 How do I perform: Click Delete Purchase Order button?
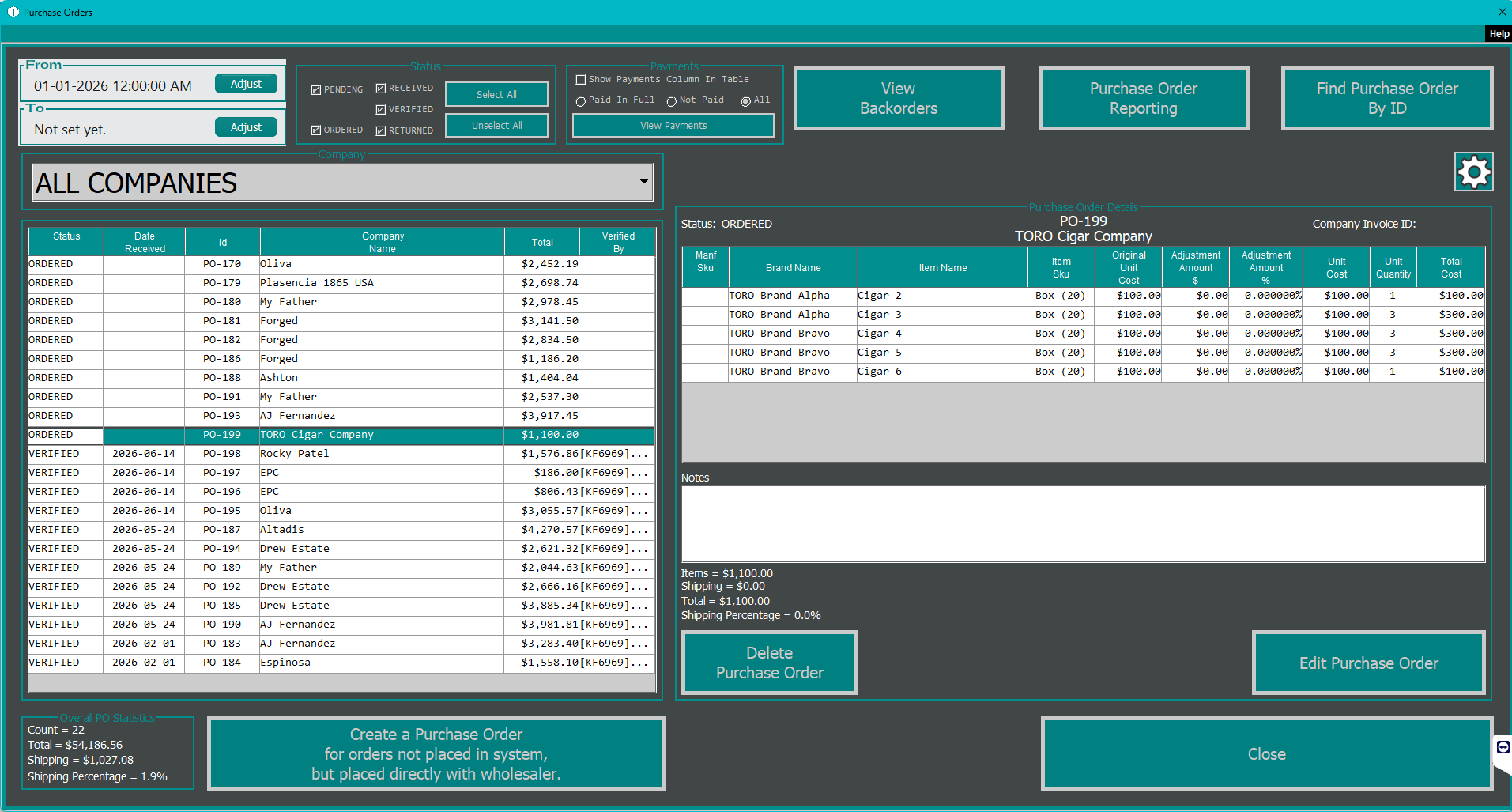tap(770, 663)
